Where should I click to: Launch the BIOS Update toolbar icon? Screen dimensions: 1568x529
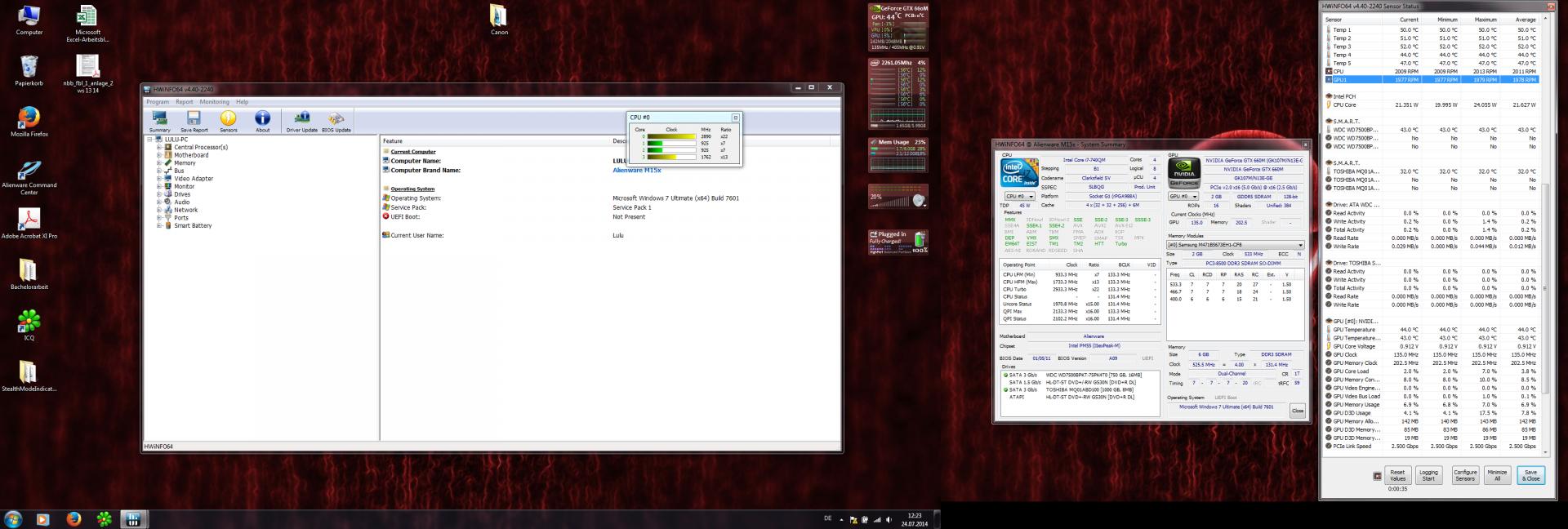point(336,122)
